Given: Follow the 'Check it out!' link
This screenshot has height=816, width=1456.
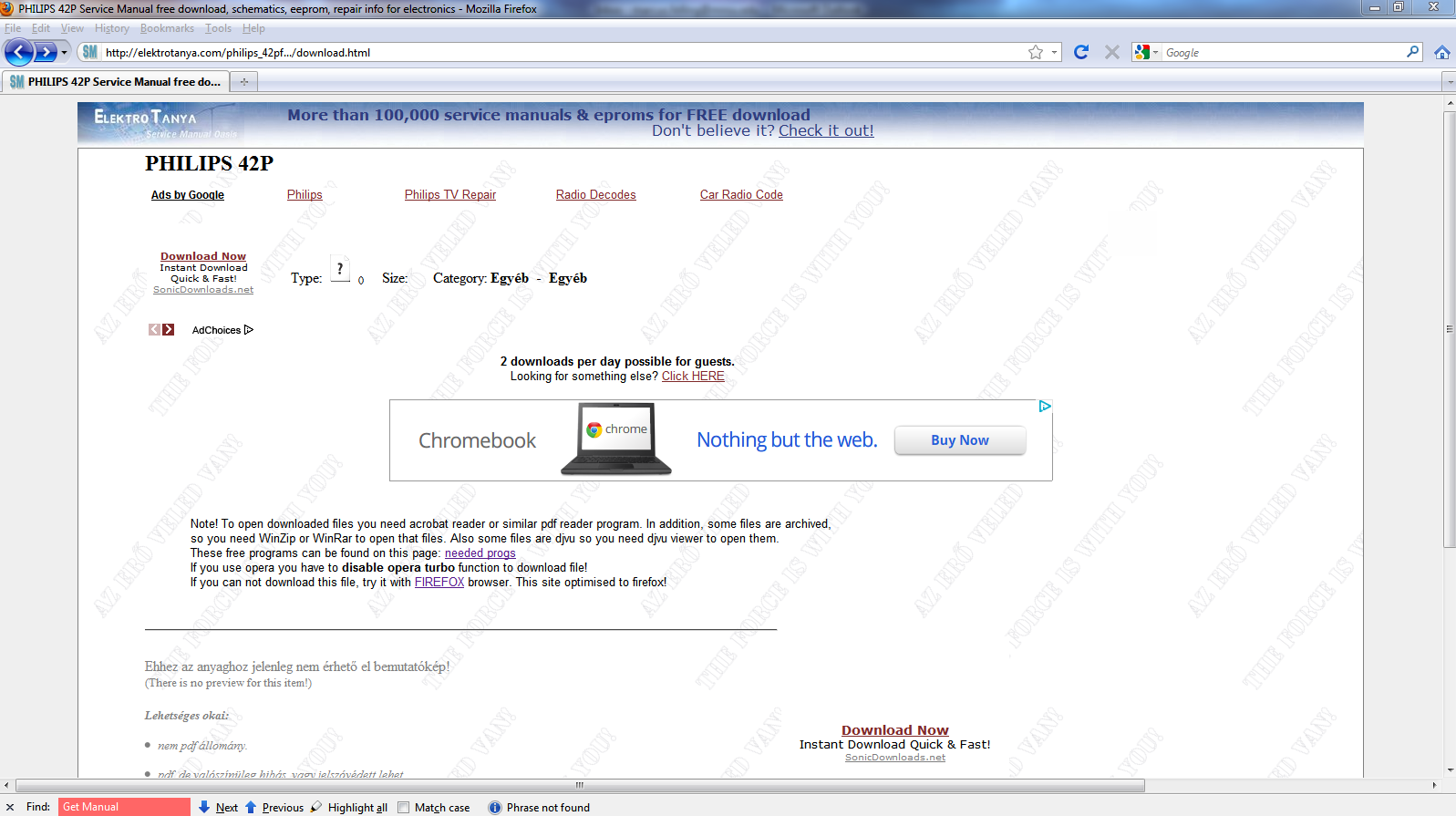Looking at the screenshot, I should tap(826, 130).
